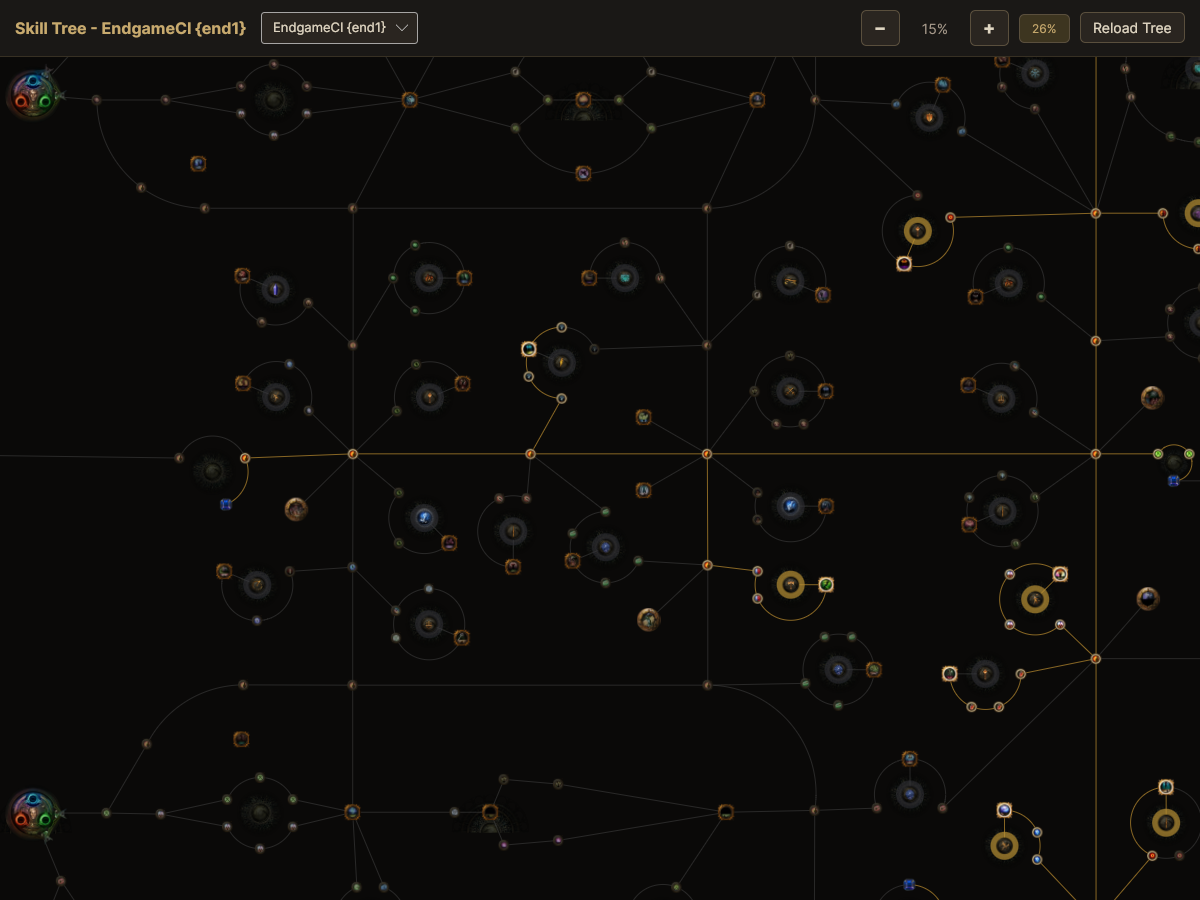Select the gold-circled notable near the bottom edge

[x=1003, y=845]
